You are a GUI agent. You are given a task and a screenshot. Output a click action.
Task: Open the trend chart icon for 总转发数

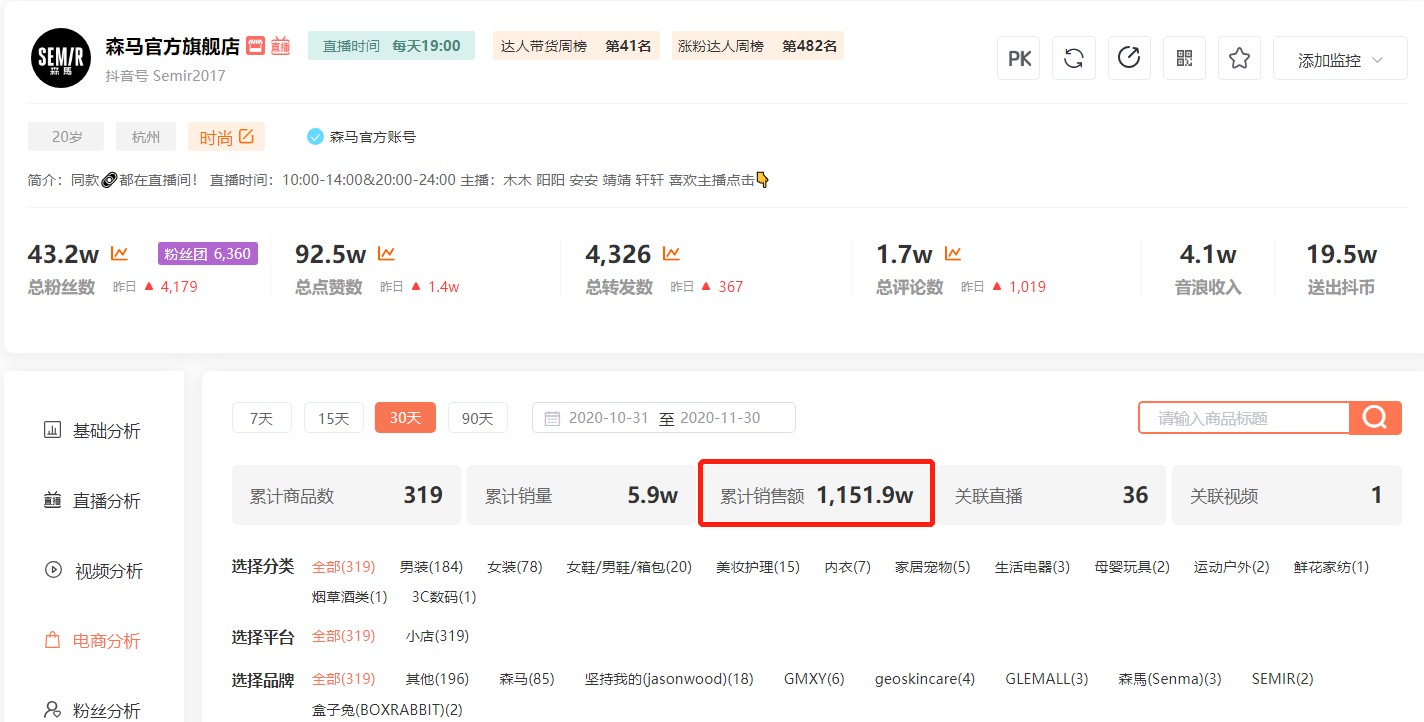click(671, 254)
